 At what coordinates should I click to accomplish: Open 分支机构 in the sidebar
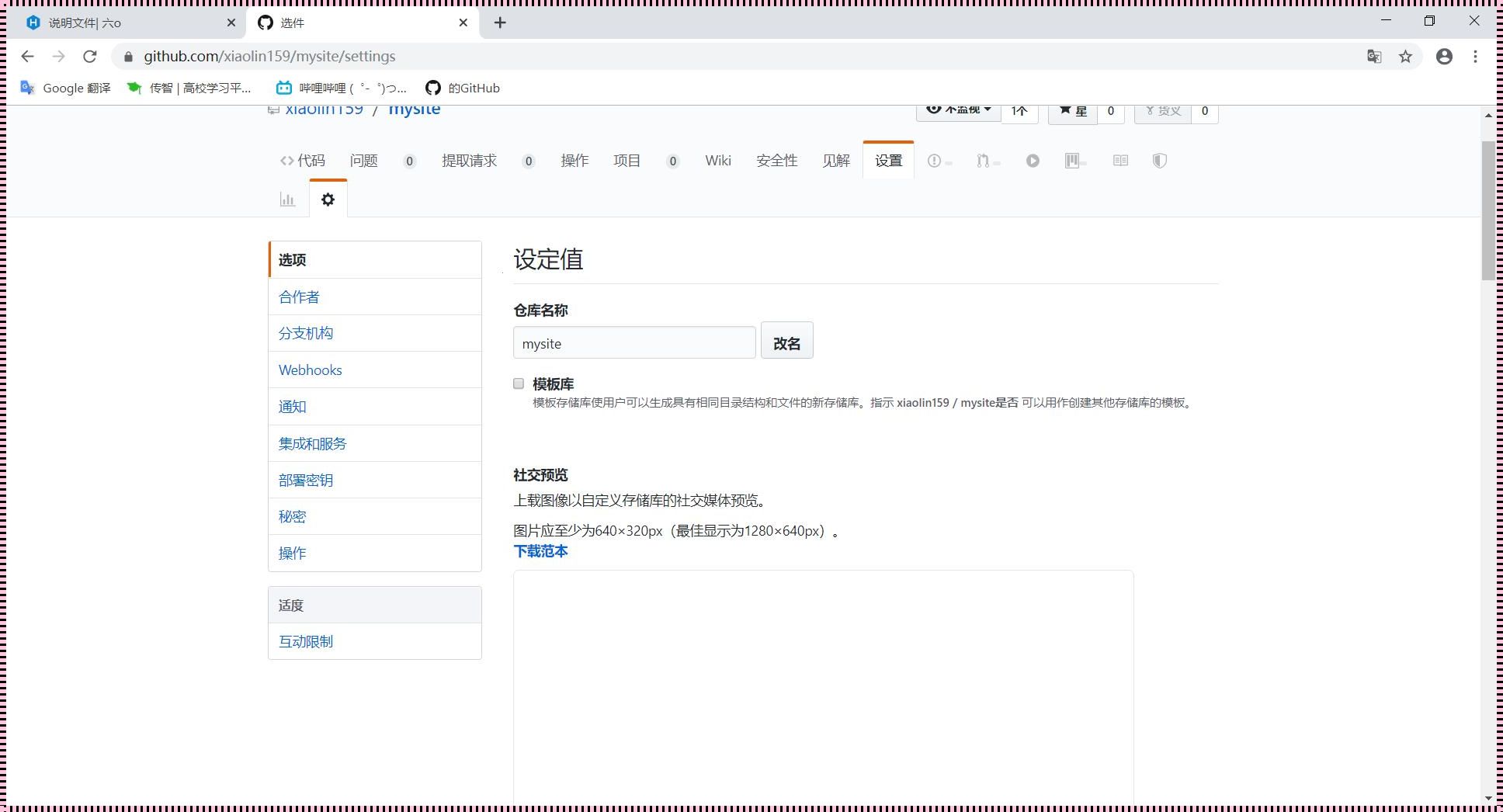[x=375, y=333]
